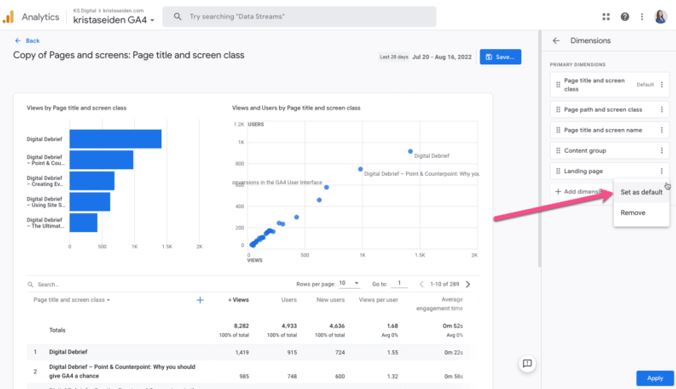Open the help question mark icon
The width and height of the screenshot is (676, 389).
tap(624, 17)
